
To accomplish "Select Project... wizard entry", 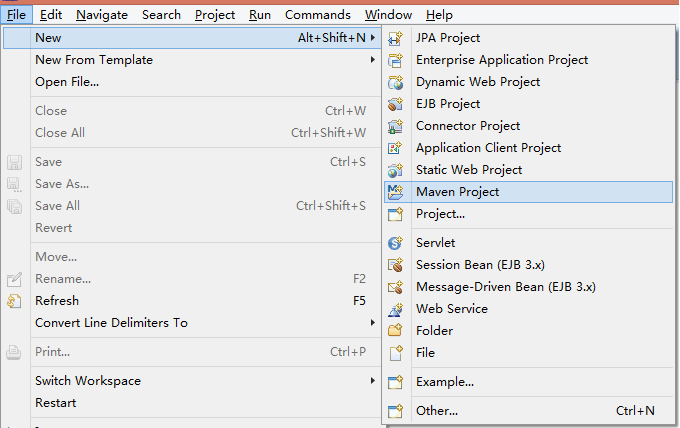I will (x=528, y=214).
